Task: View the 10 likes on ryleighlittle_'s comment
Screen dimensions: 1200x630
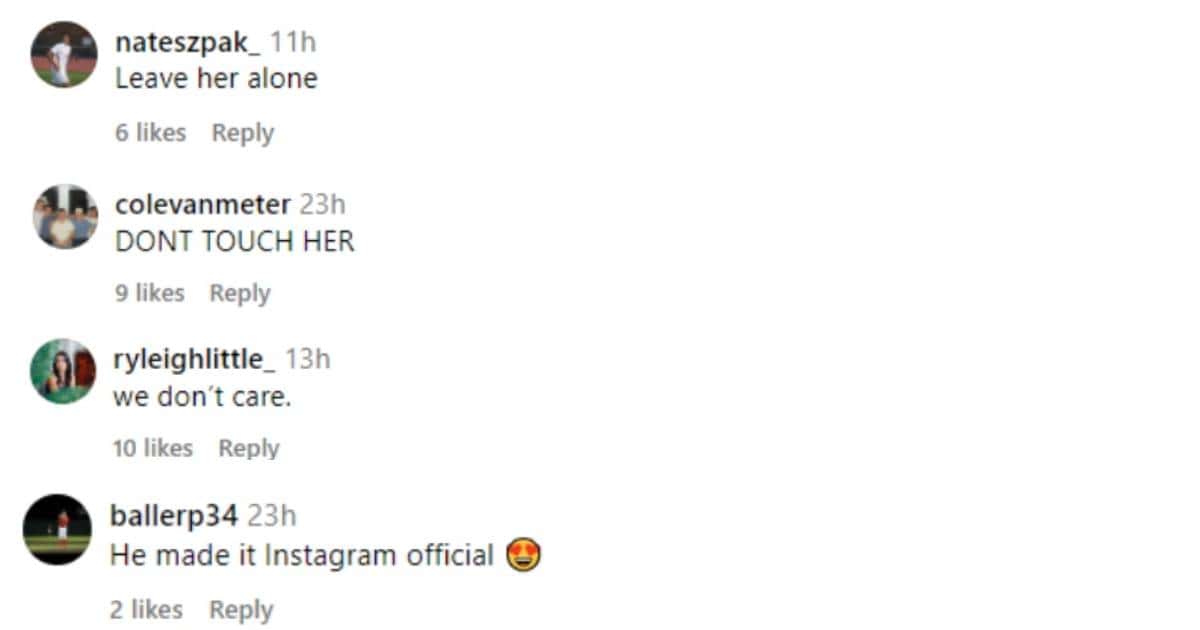Action: (155, 448)
